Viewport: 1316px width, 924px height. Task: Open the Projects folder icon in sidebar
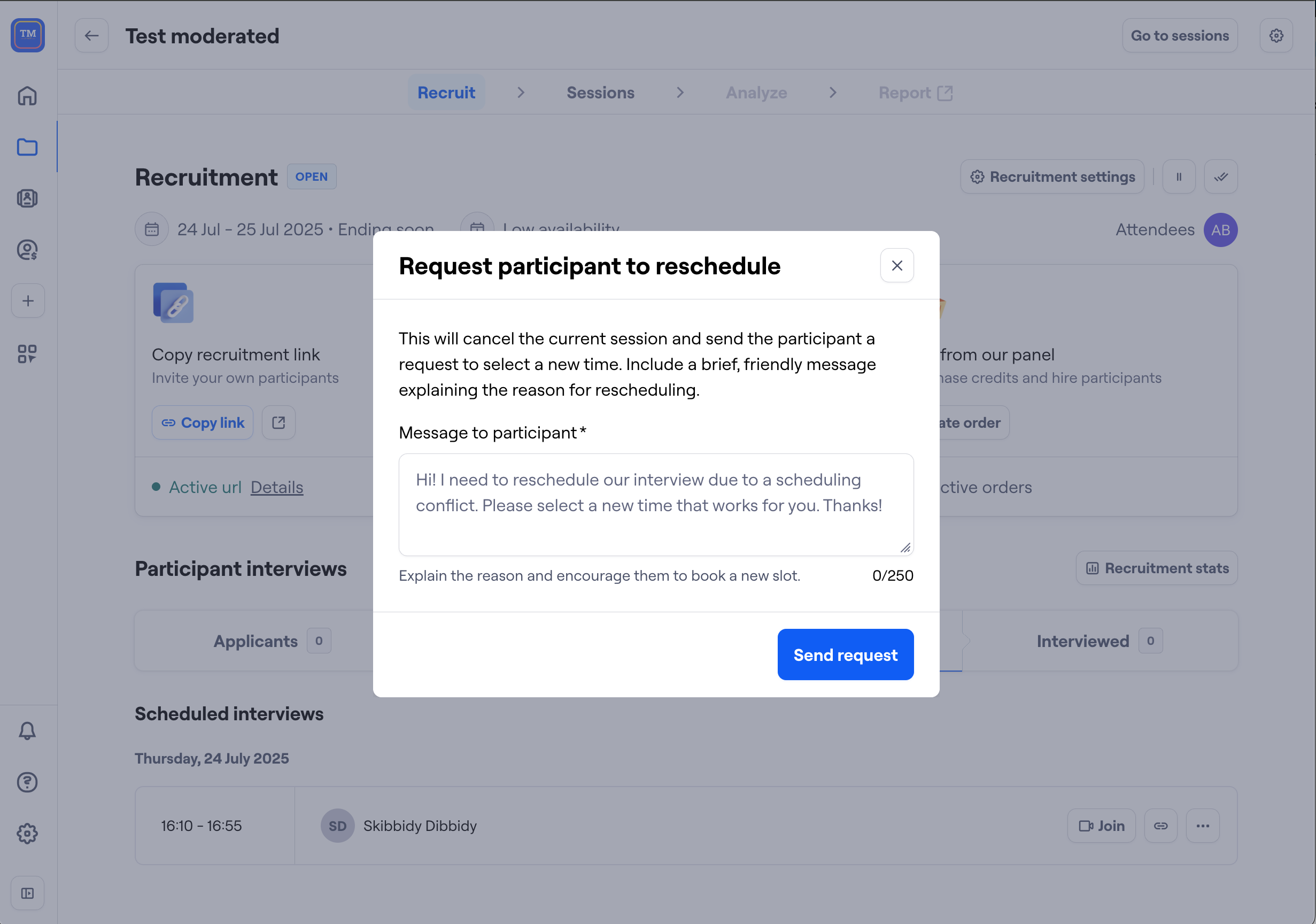pyautogui.click(x=27, y=148)
